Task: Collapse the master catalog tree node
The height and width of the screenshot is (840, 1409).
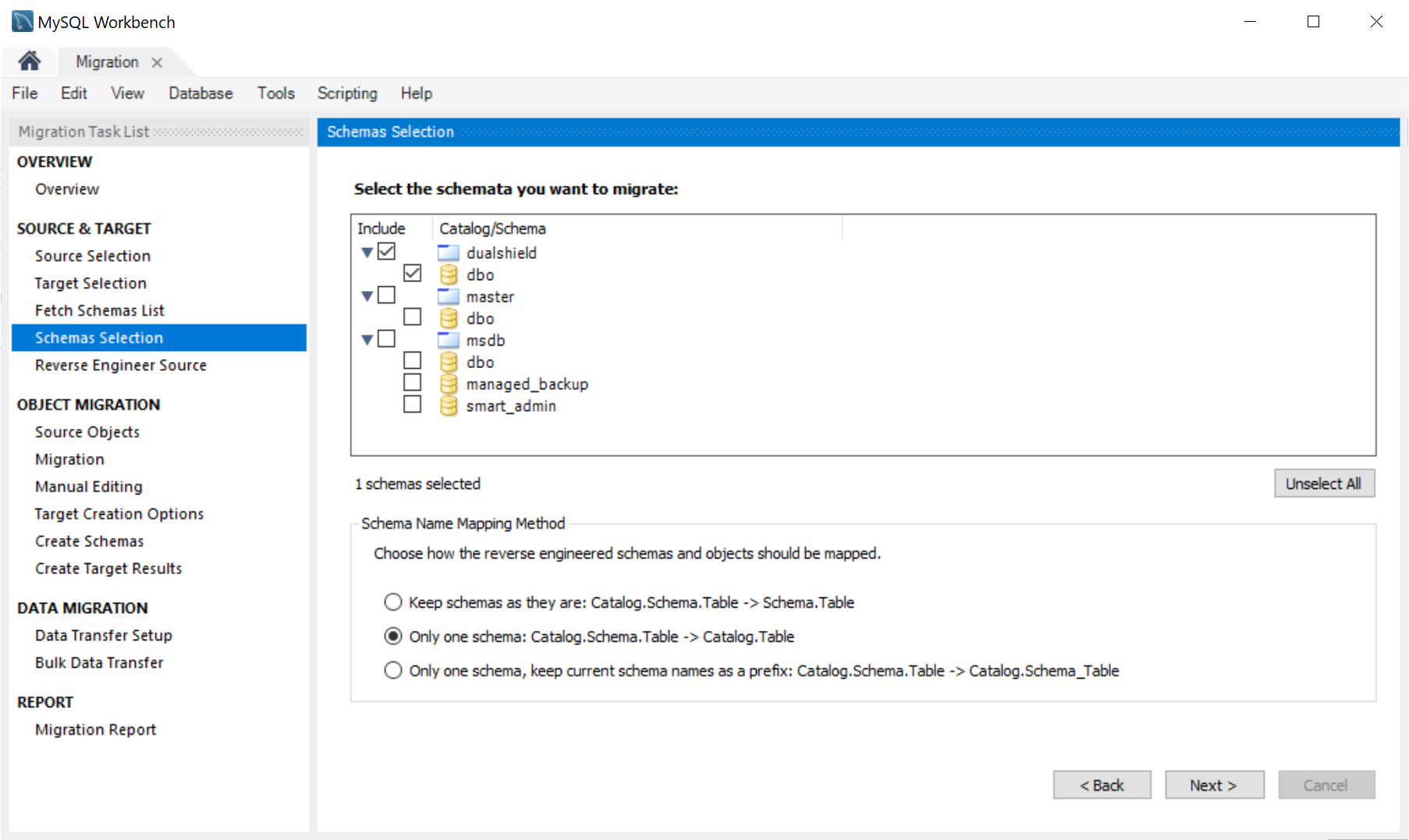Action: click(x=367, y=296)
